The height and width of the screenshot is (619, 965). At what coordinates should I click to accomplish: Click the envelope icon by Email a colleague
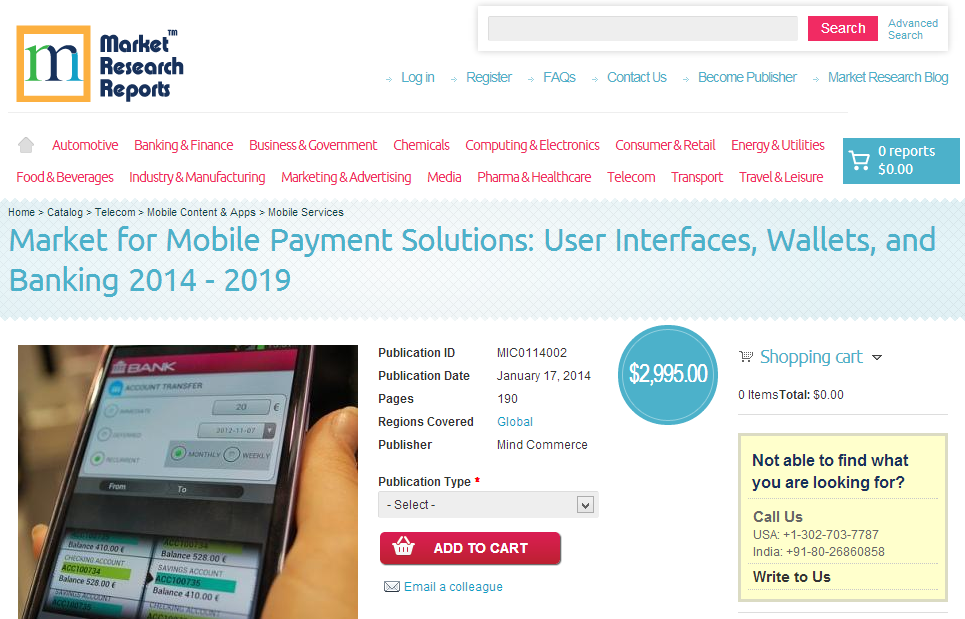[x=391, y=586]
